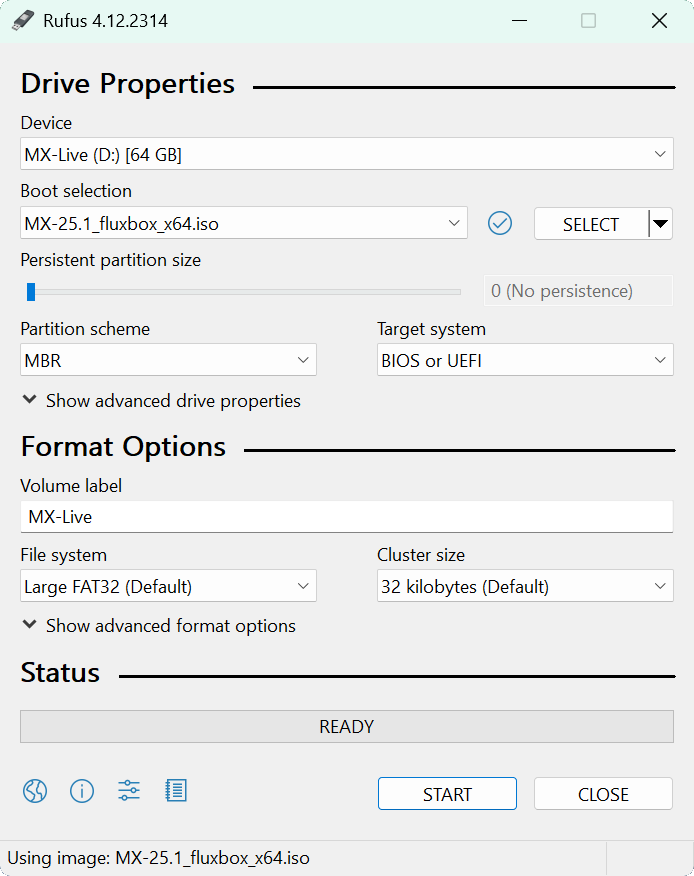This screenshot has height=876, width=694.
Task: Click the Rufus USB drive title icon
Action: [x=23, y=21]
